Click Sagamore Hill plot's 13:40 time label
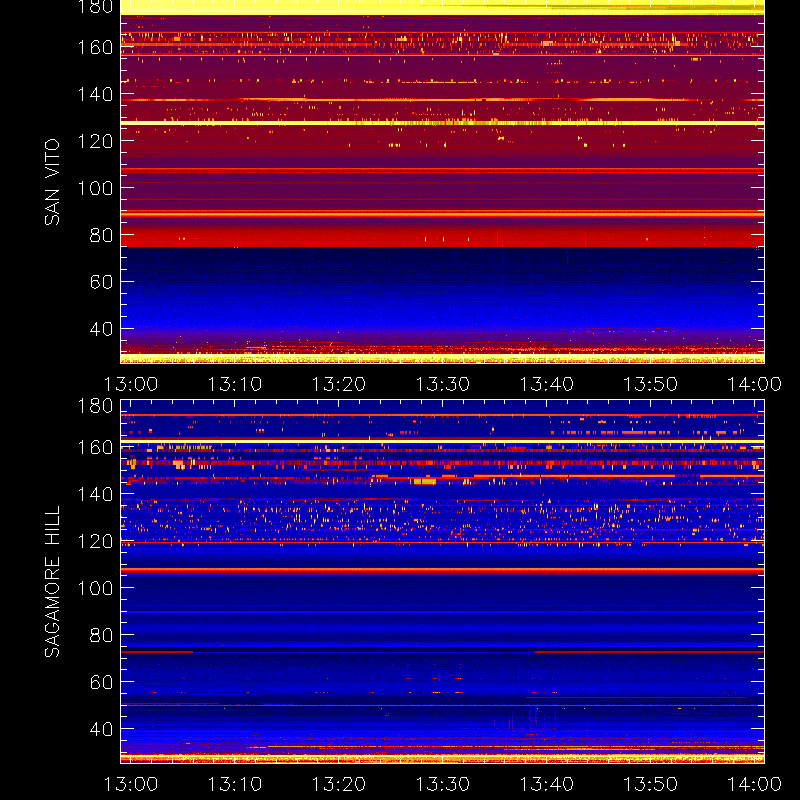The width and height of the screenshot is (800, 800). [546, 784]
